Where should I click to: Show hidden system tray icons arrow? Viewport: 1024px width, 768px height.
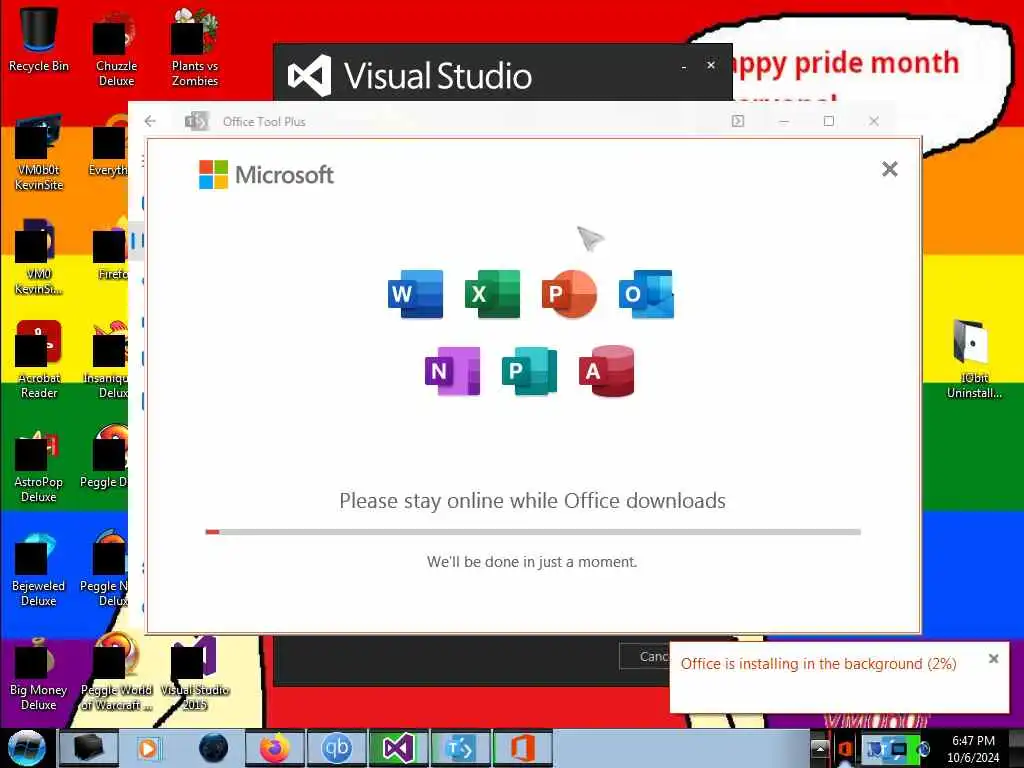820,748
